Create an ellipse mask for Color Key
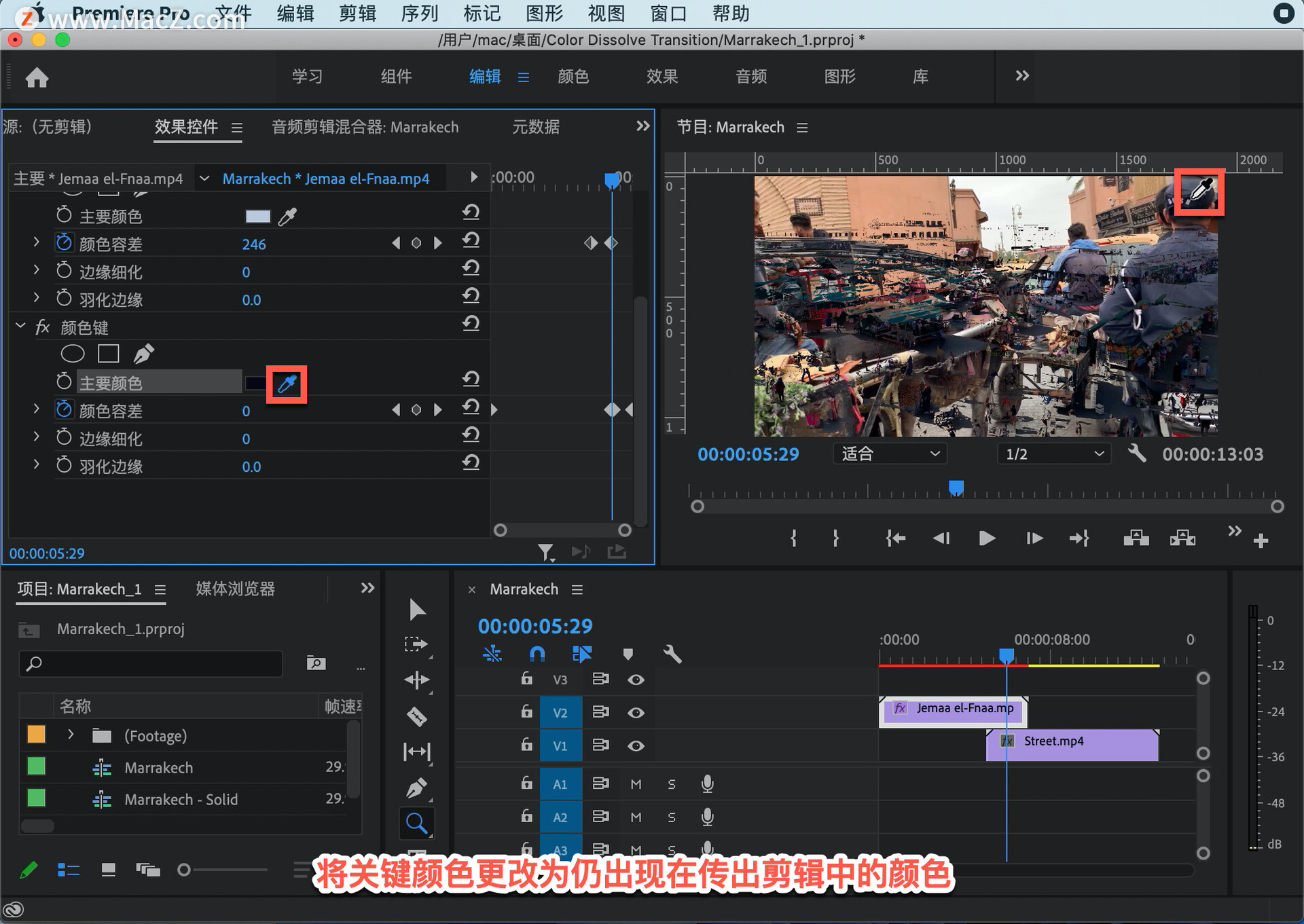Screen dimensions: 1304x924 tap(73, 354)
